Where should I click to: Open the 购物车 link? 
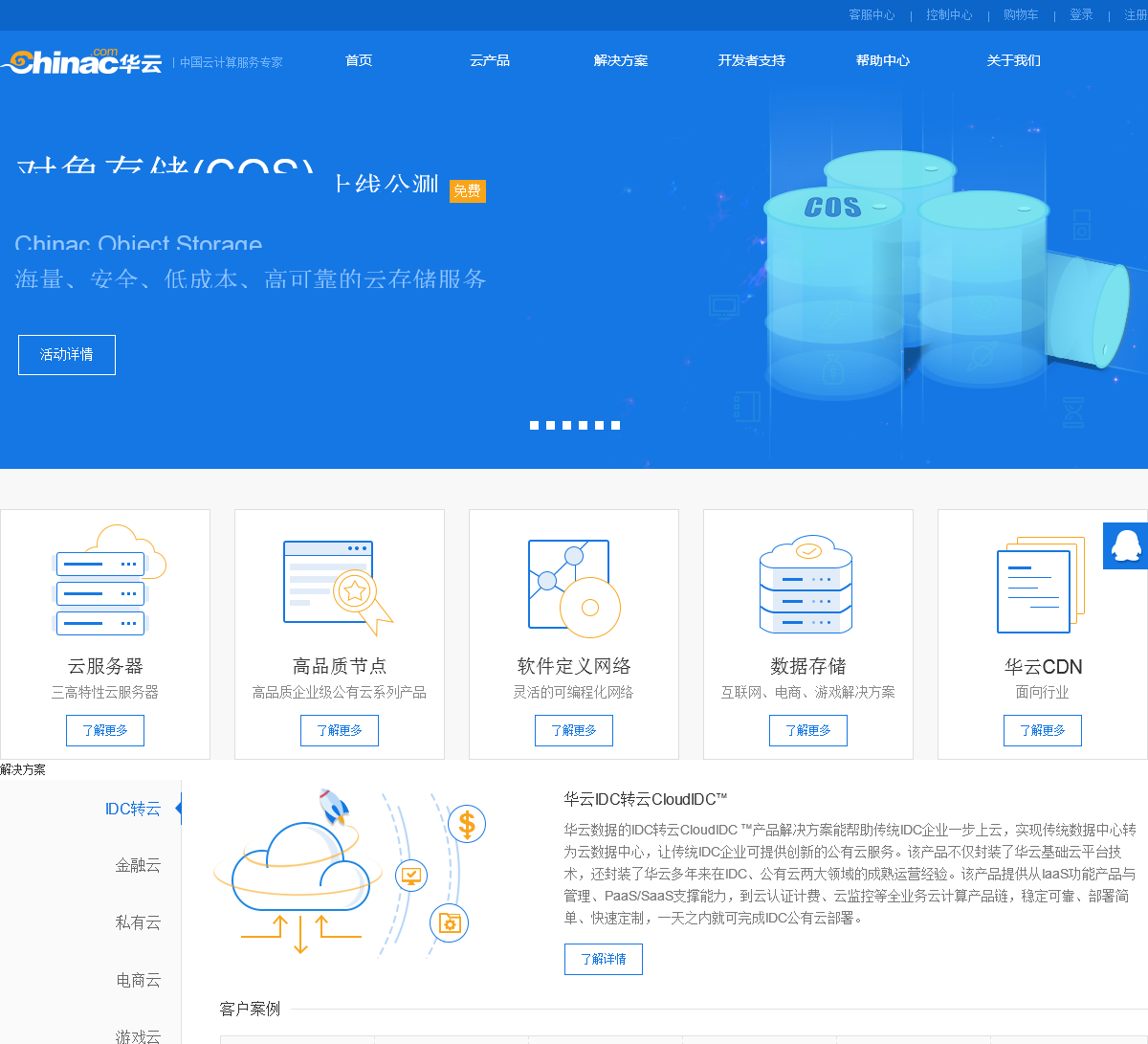(x=1021, y=15)
